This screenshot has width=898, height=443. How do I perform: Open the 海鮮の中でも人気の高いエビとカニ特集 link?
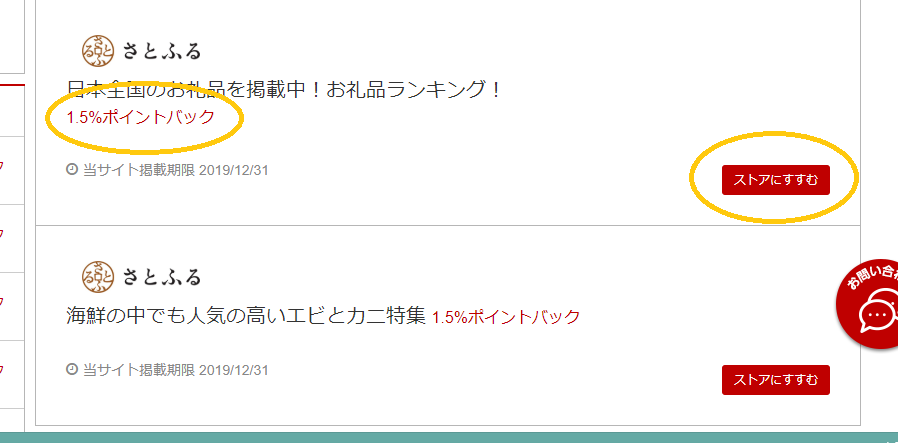[245, 315]
